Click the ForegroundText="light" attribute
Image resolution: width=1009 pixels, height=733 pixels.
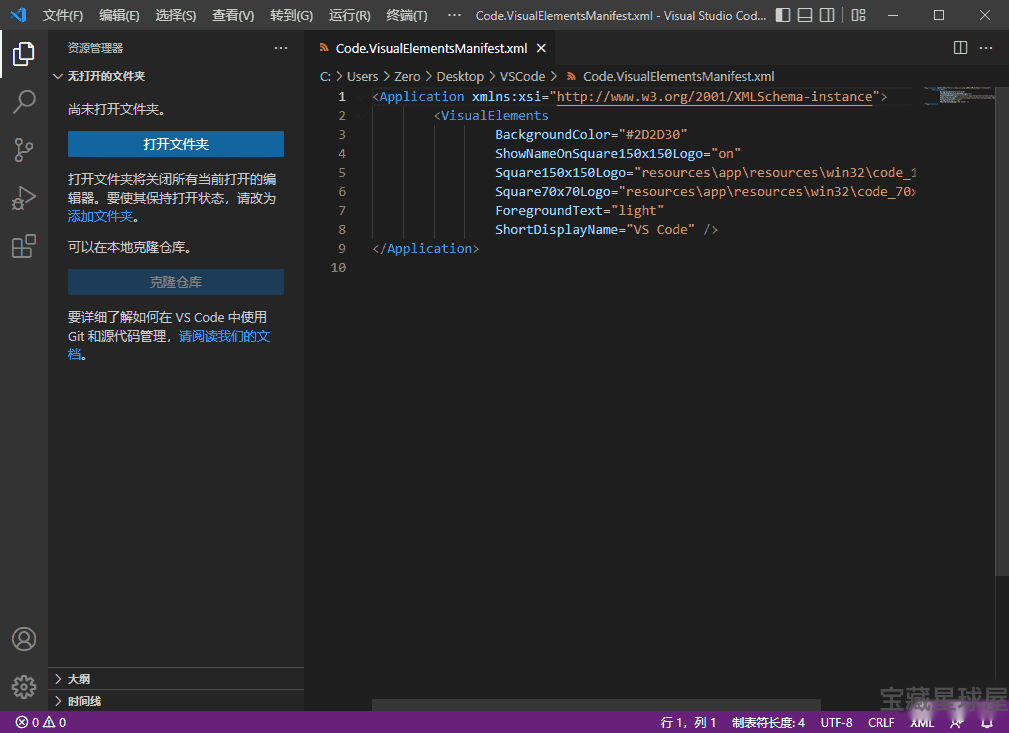(579, 210)
